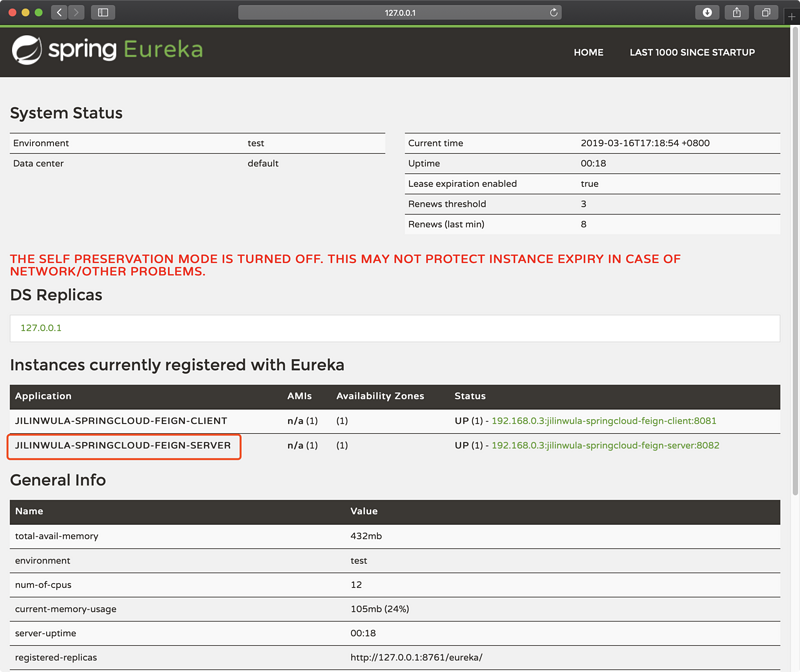
Task: Click the current time value 2019-03-16T17:18:54
Action: pos(645,143)
